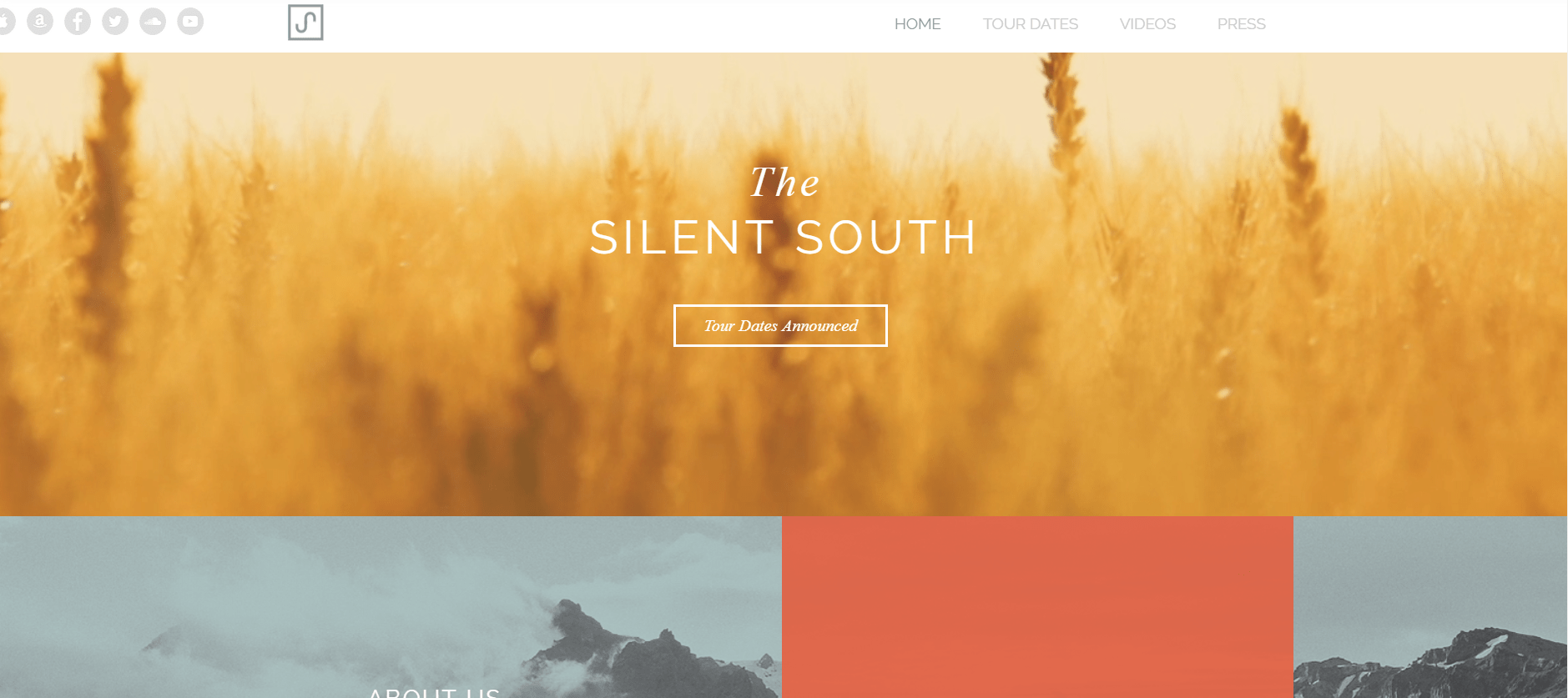This screenshot has width=1568, height=698.
Task: Click the right grey mountain photo
Action: click(x=1430, y=607)
